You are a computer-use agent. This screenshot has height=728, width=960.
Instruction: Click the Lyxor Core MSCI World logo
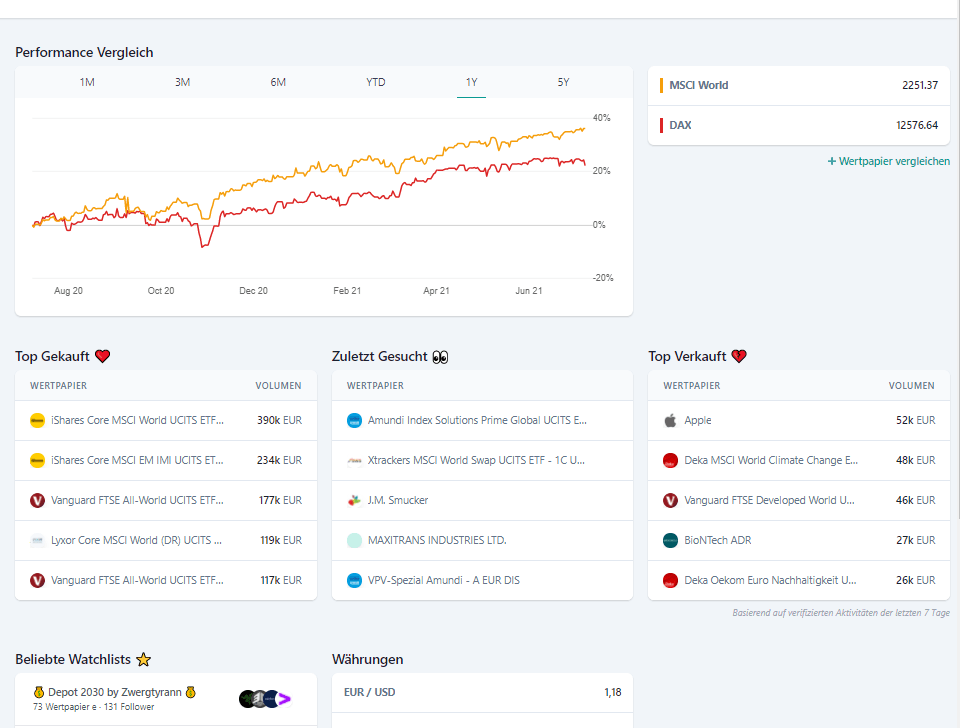click(x=37, y=540)
